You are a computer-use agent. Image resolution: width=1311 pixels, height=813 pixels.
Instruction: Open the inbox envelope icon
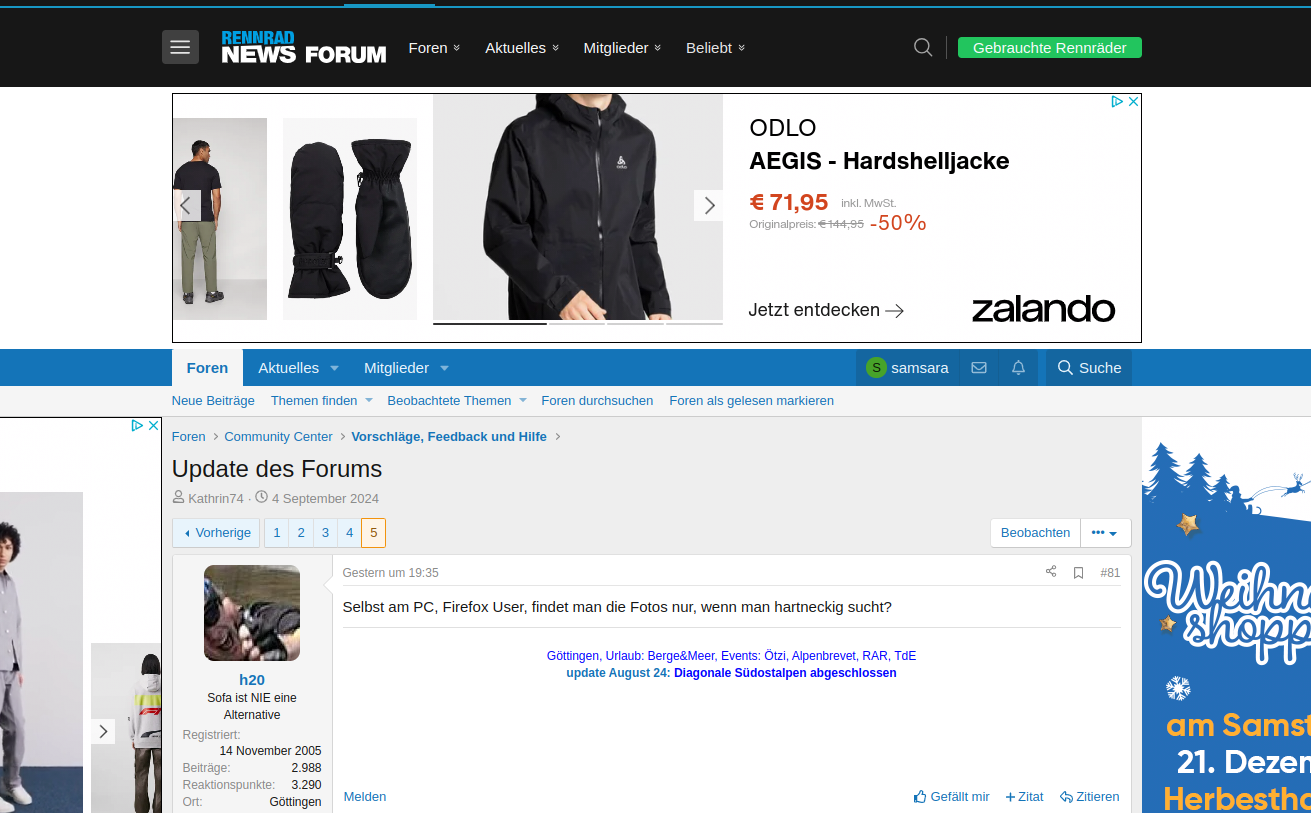click(x=979, y=368)
